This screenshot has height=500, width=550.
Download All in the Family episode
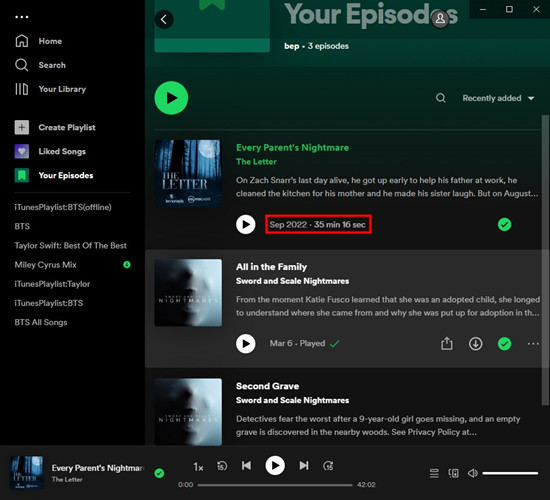pyautogui.click(x=476, y=344)
